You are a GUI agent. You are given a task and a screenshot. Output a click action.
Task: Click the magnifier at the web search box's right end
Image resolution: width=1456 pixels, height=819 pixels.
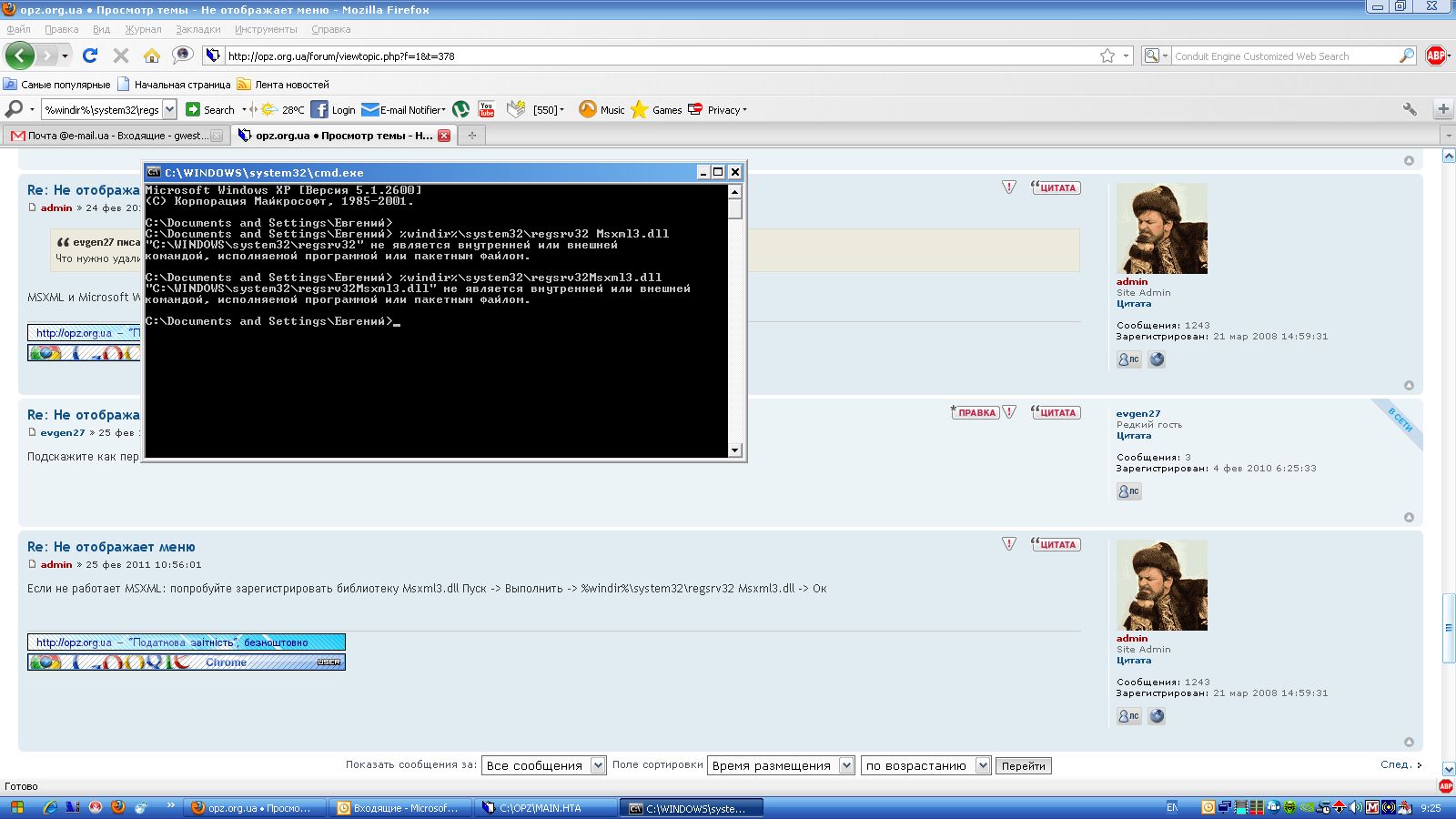1407,56
